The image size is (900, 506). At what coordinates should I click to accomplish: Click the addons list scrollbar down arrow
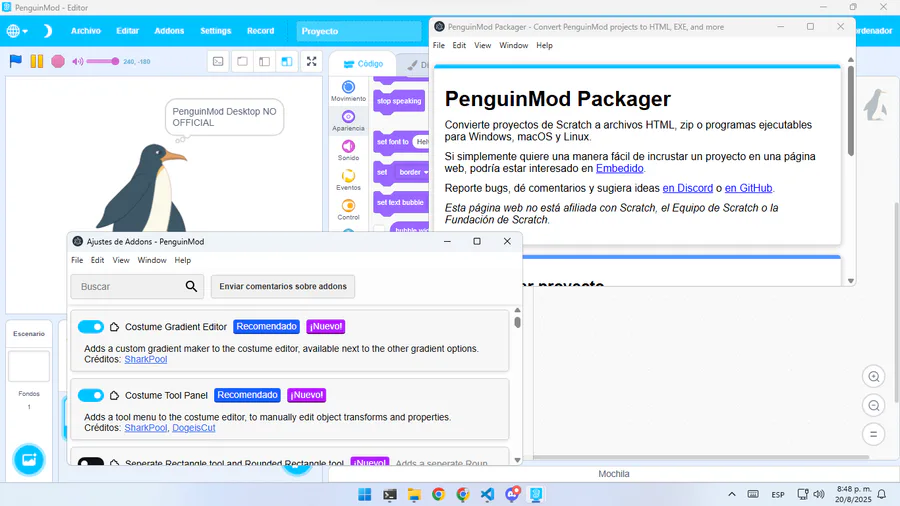tap(517, 460)
